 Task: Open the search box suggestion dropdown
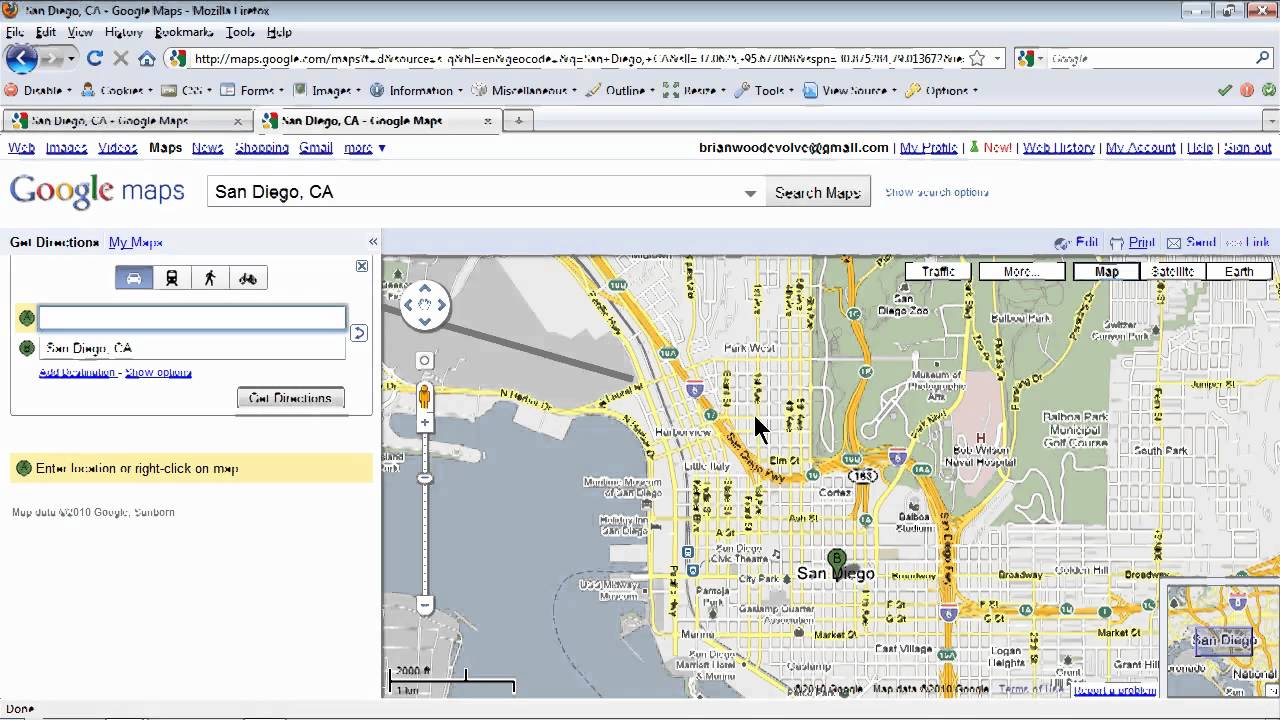[750, 193]
